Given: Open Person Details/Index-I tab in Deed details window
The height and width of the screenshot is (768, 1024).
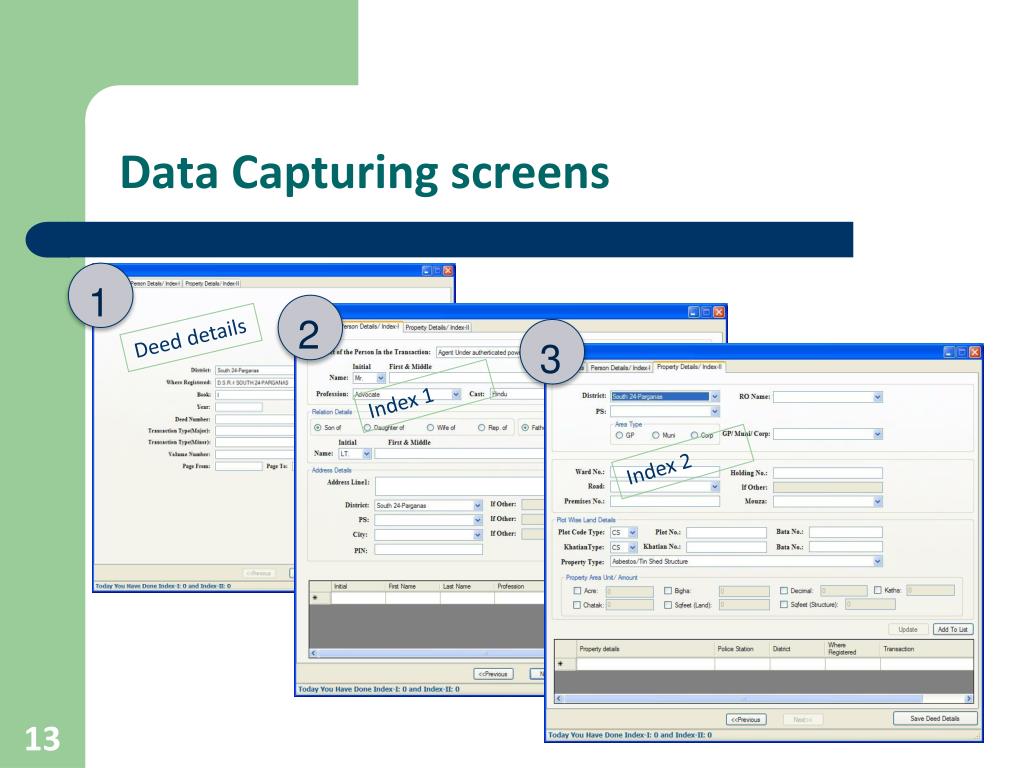Looking at the screenshot, I should click(155, 283).
